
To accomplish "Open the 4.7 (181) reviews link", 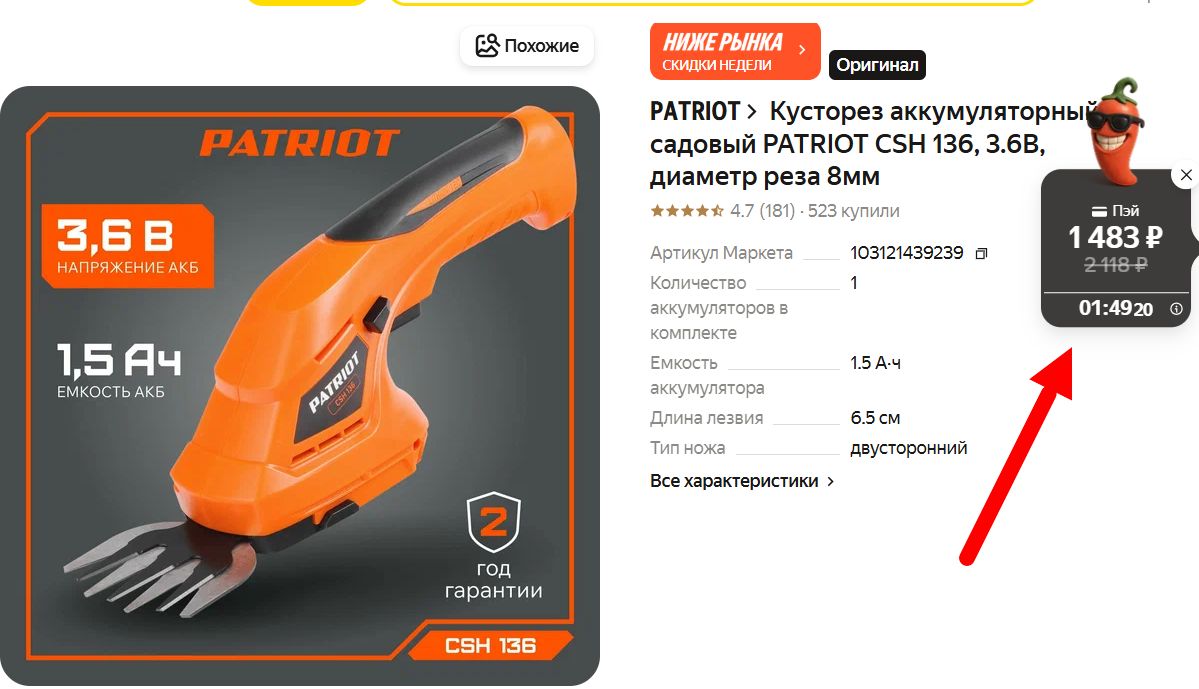I will click(x=762, y=210).
